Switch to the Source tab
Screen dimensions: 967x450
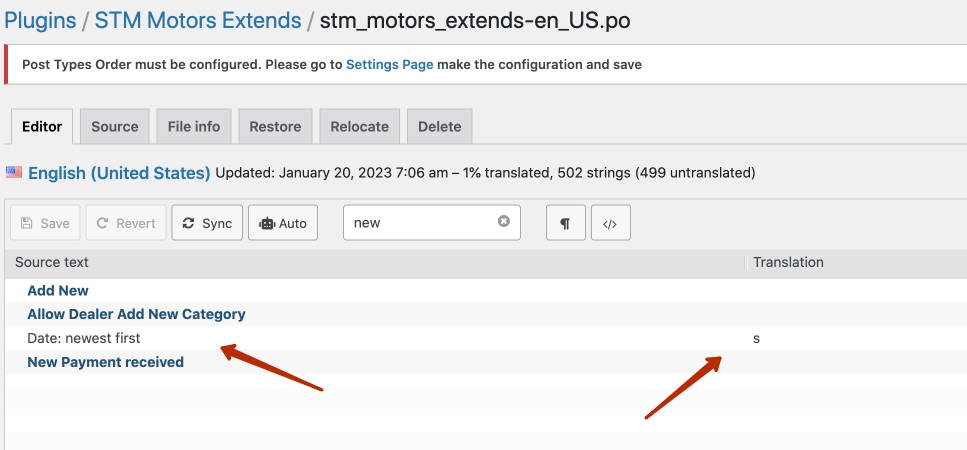115,127
